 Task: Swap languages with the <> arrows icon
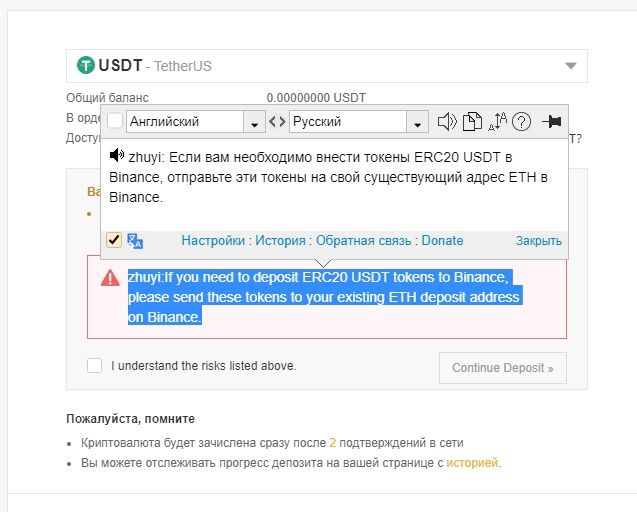click(x=277, y=121)
